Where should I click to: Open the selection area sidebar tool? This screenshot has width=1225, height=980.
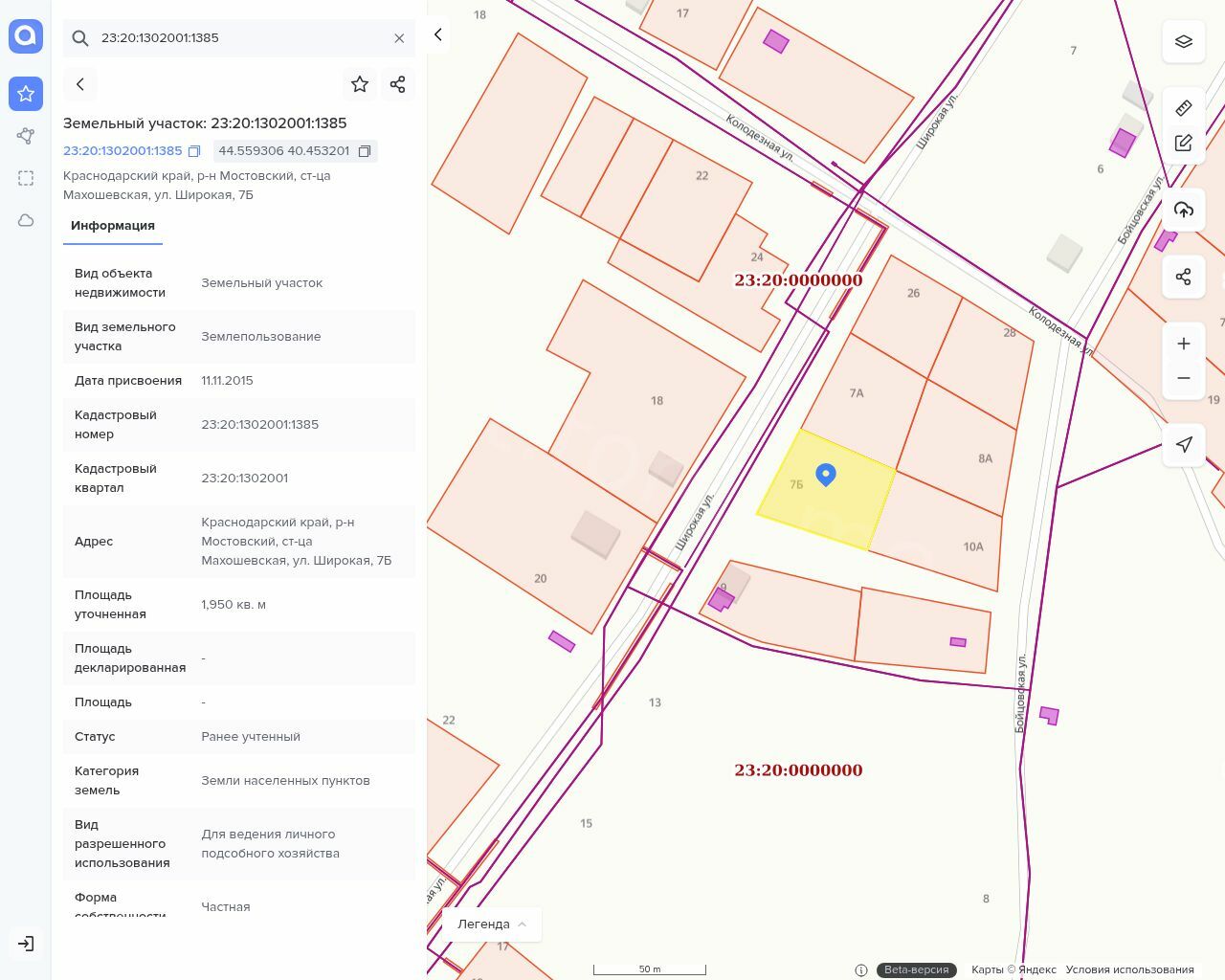pos(26,178)
